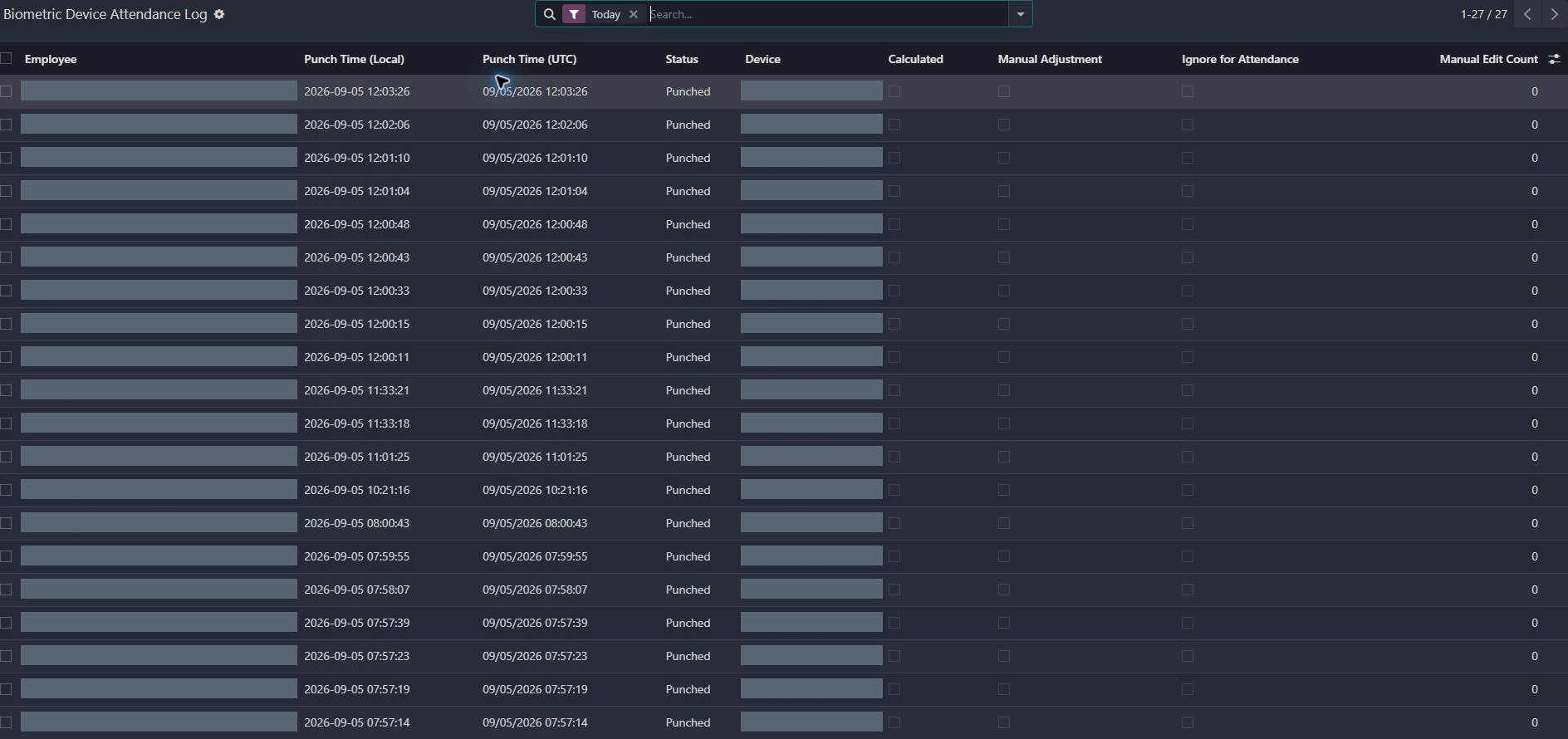
Task: Click the Today filter label
Action: click(605, 14)
